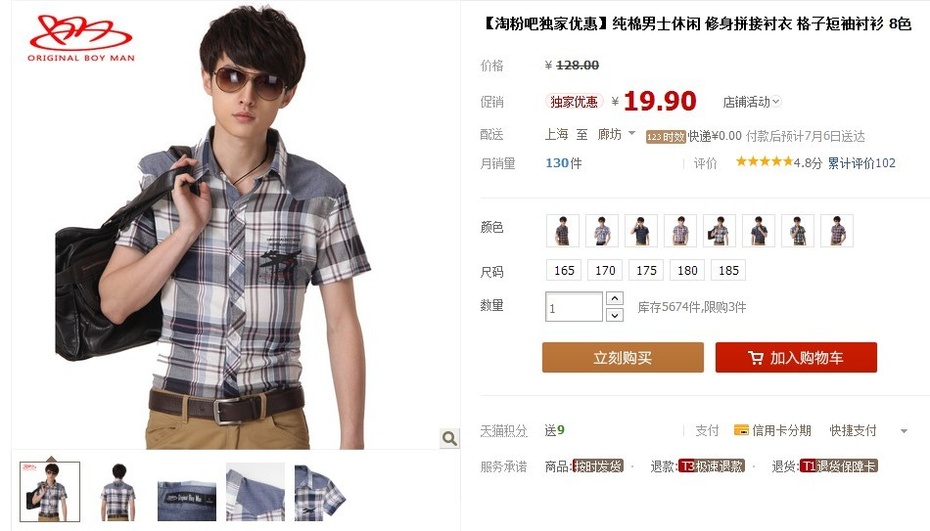Open the 累计评价102 reviews link
The image size is (930, 531).
pyautogui.click(x=862, y=163)
